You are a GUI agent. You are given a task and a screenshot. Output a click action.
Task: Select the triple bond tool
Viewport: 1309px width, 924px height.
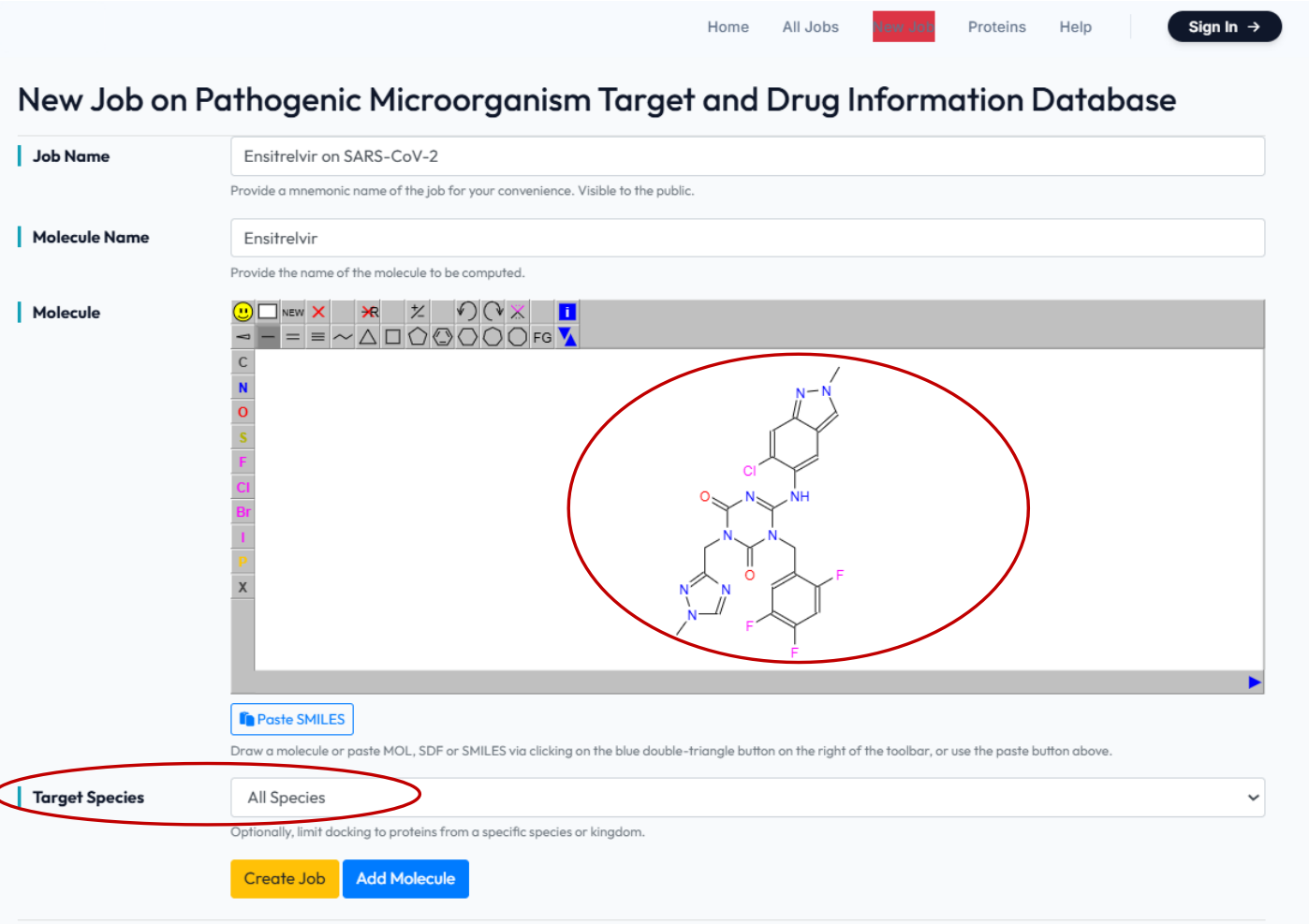[x=318, y=336]
